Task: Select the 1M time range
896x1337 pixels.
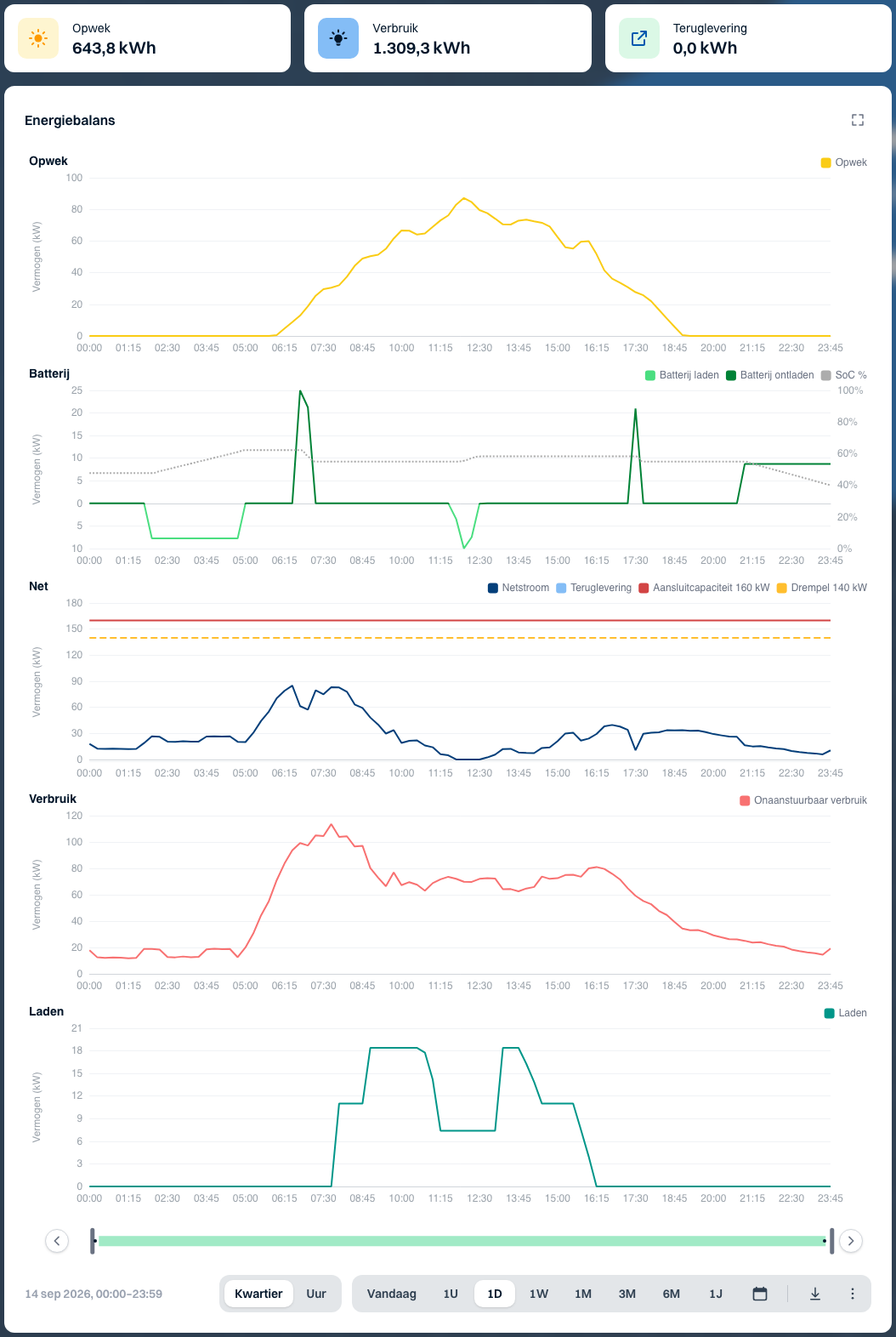Action: click(x=583, y=1294)
